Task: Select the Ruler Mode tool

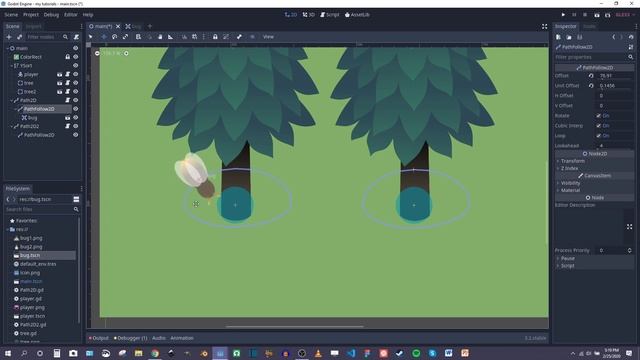Action: tap(171, 37)
